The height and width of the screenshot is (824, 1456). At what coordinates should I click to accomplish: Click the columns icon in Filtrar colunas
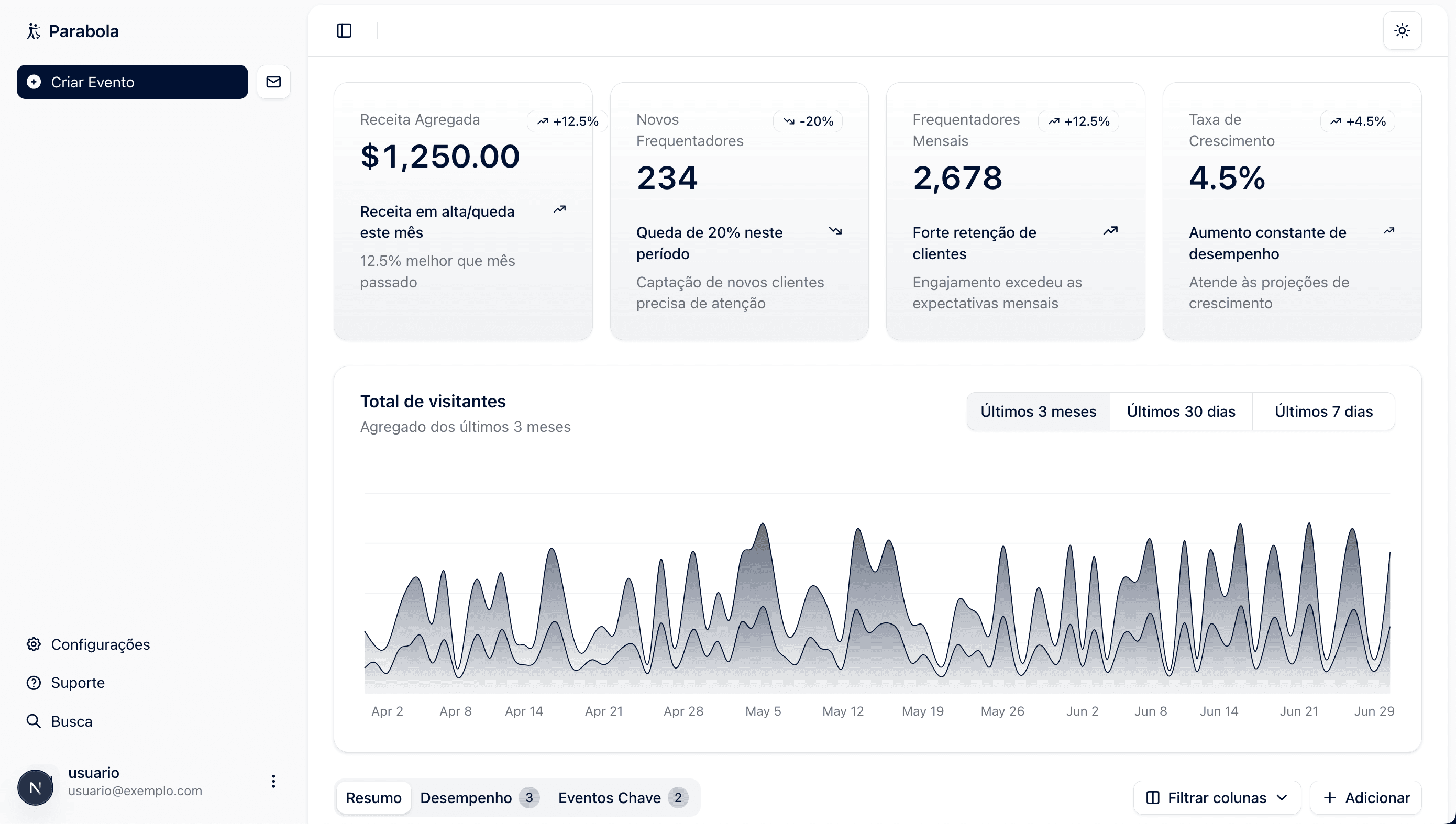click(1153, 797)
